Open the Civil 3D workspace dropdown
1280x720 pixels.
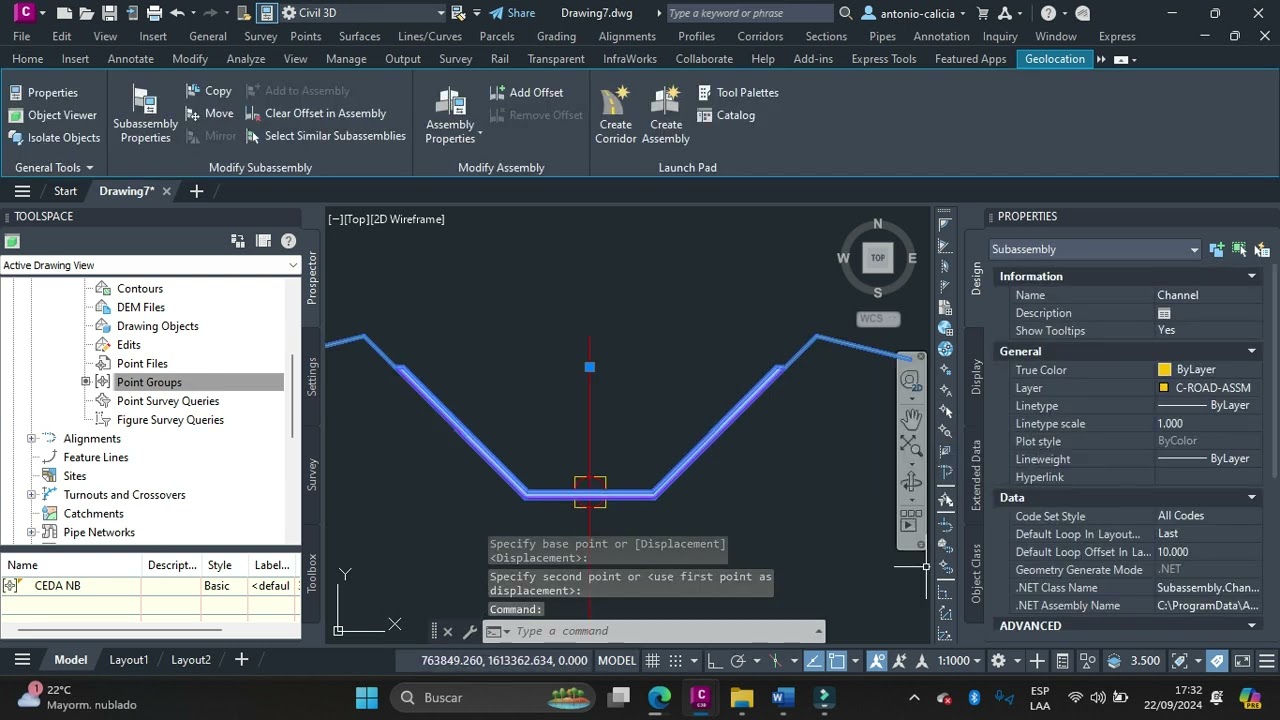364,13
